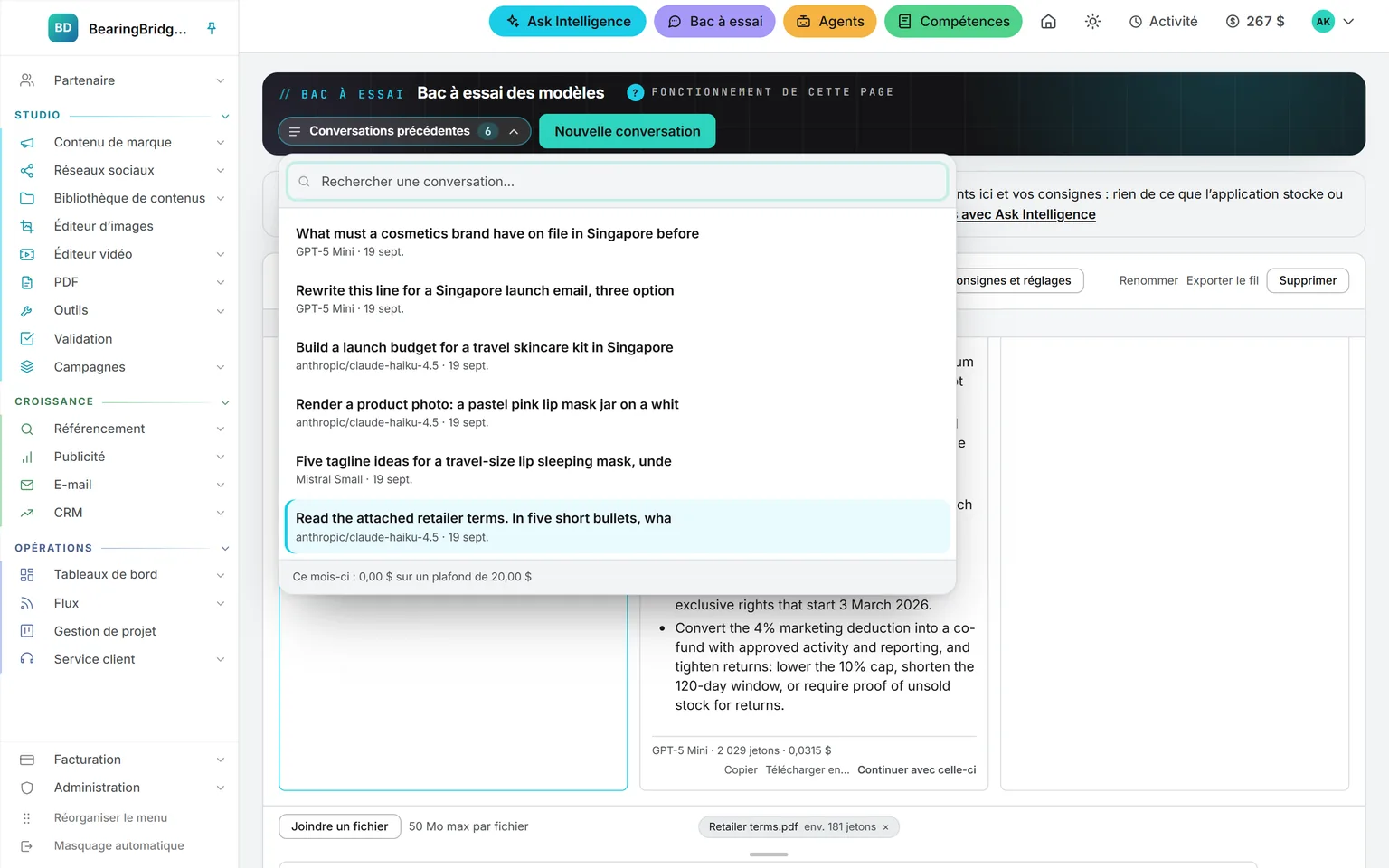The image size is (1389, 868).
Task: Expand the Partenaire menu chevron
Action: pyautogui.click(x=221, y=81)
